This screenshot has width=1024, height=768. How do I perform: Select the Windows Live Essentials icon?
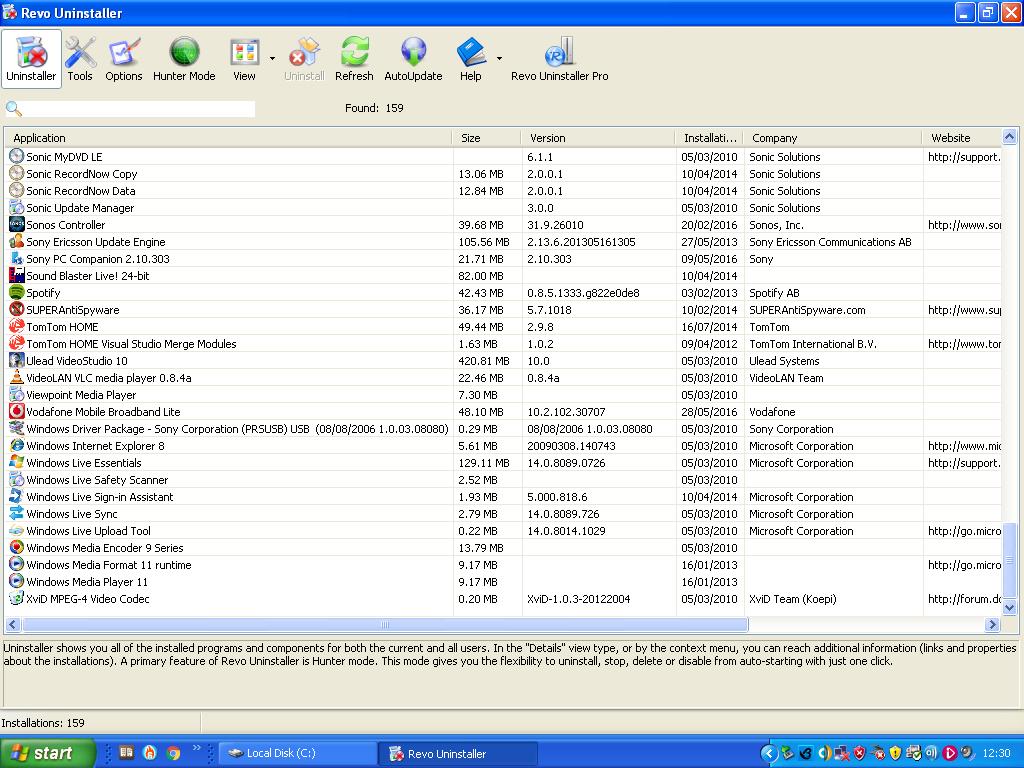click(x=16, y=462)
